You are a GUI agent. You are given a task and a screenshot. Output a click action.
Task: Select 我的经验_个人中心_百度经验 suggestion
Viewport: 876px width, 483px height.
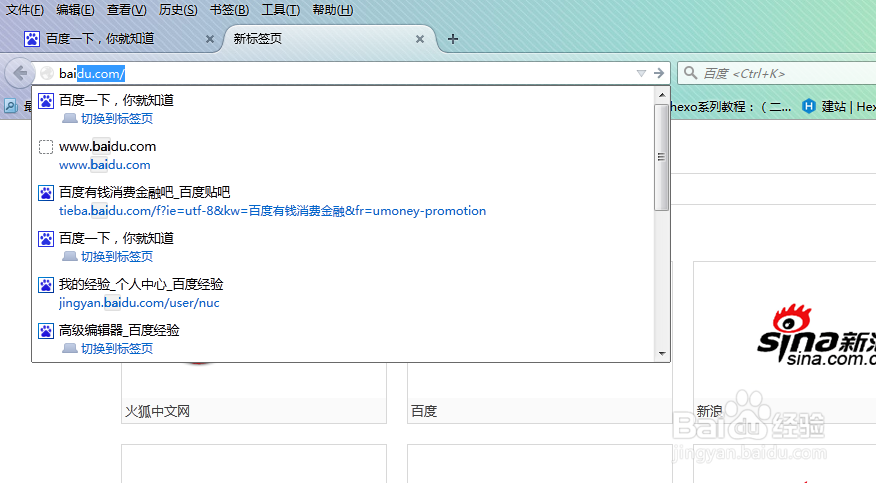click(141, 284)
